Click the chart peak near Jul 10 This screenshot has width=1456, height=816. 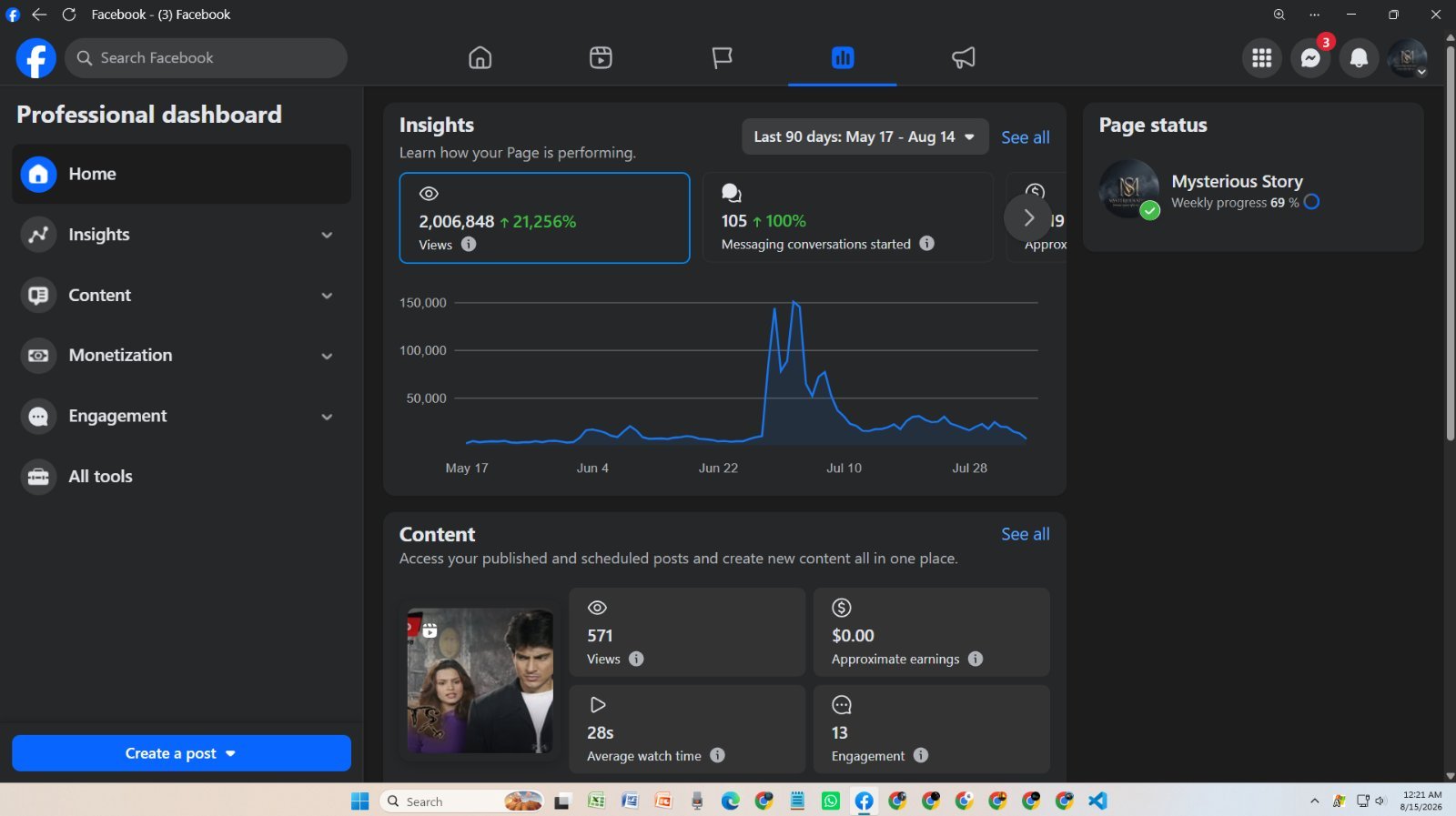pos(794,302)
